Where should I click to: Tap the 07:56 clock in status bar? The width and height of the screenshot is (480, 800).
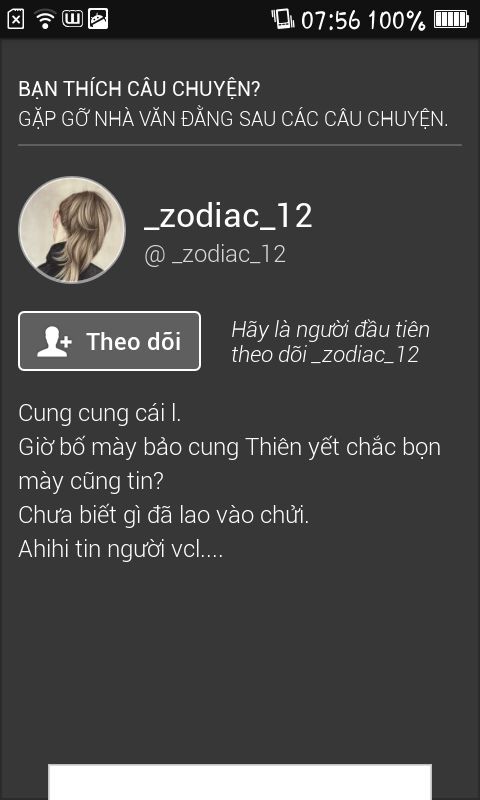331,20
